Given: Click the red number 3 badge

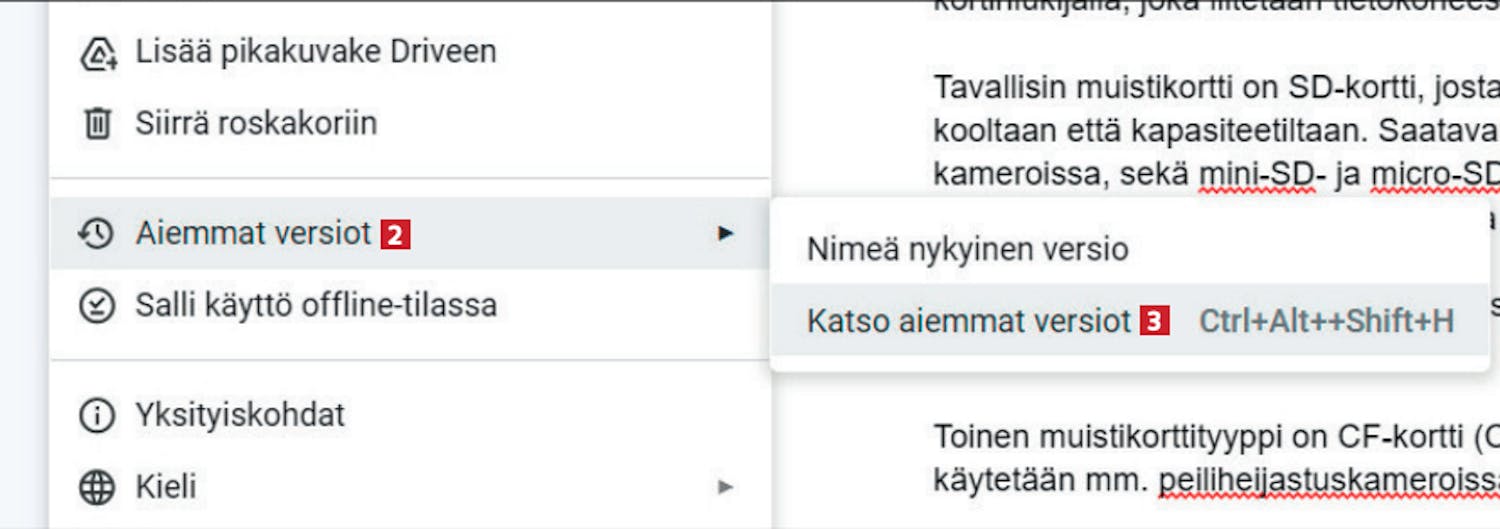Looking at the screenshot, I should (1154, 322).
